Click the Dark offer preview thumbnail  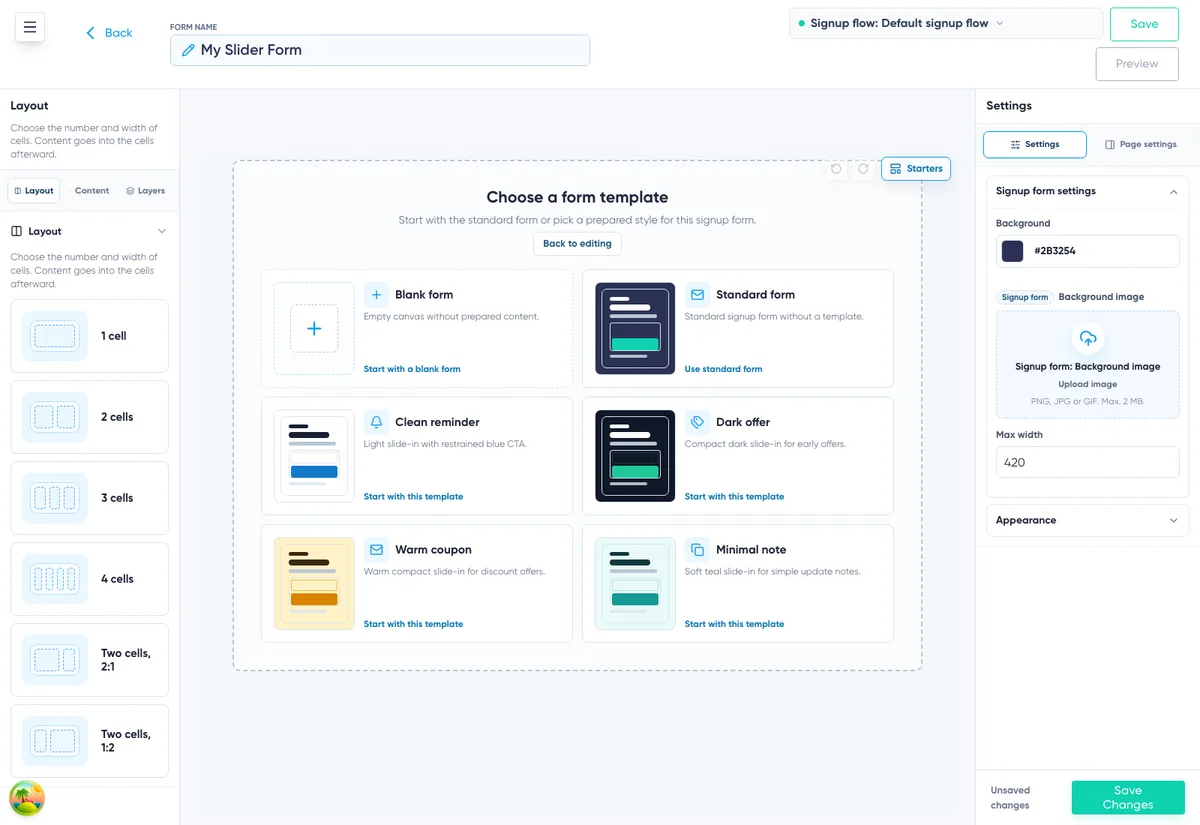[x=635, y=456]
